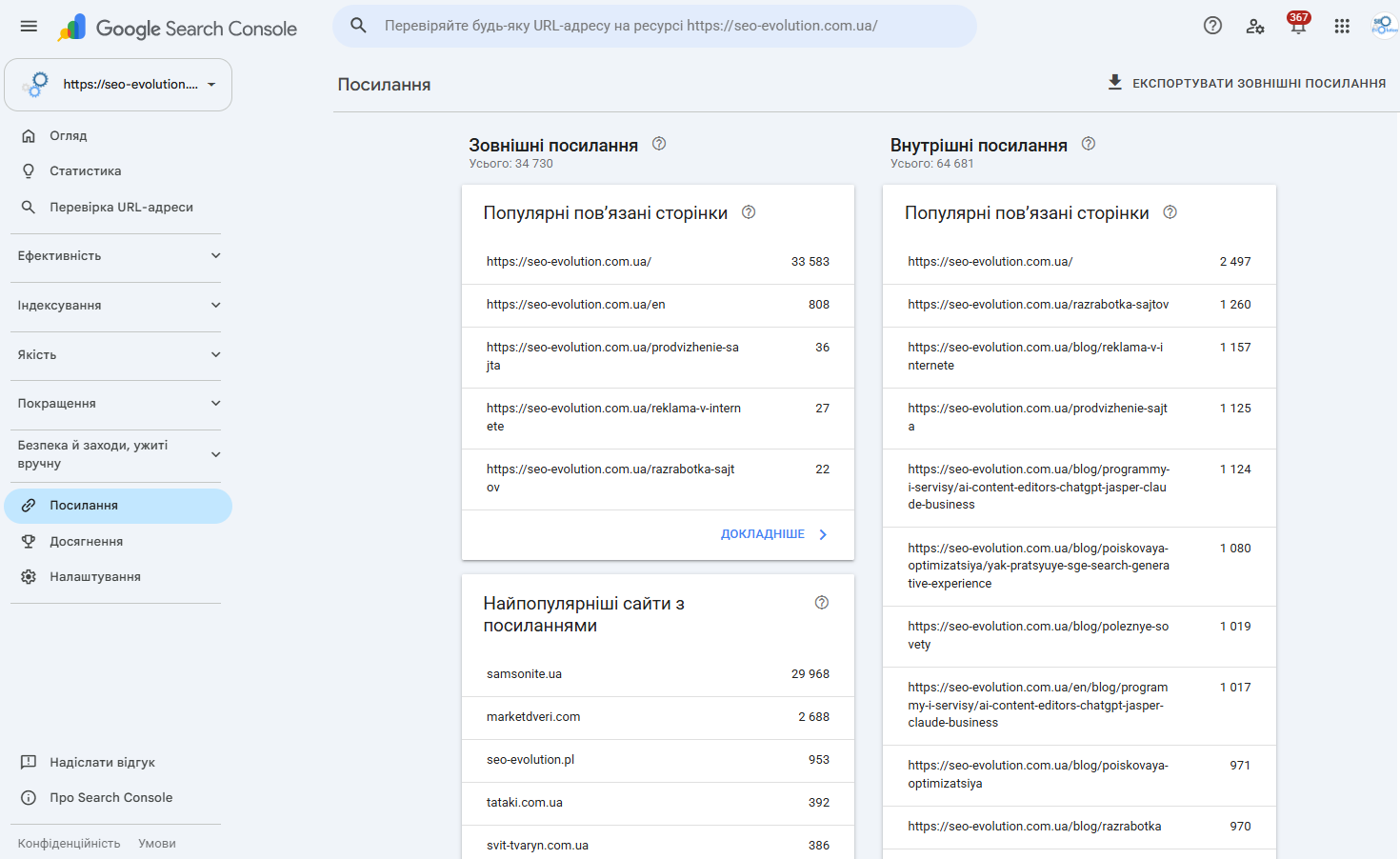Open internal row razrabotka-sajtov 1 260

click(x=1079, y=305)
